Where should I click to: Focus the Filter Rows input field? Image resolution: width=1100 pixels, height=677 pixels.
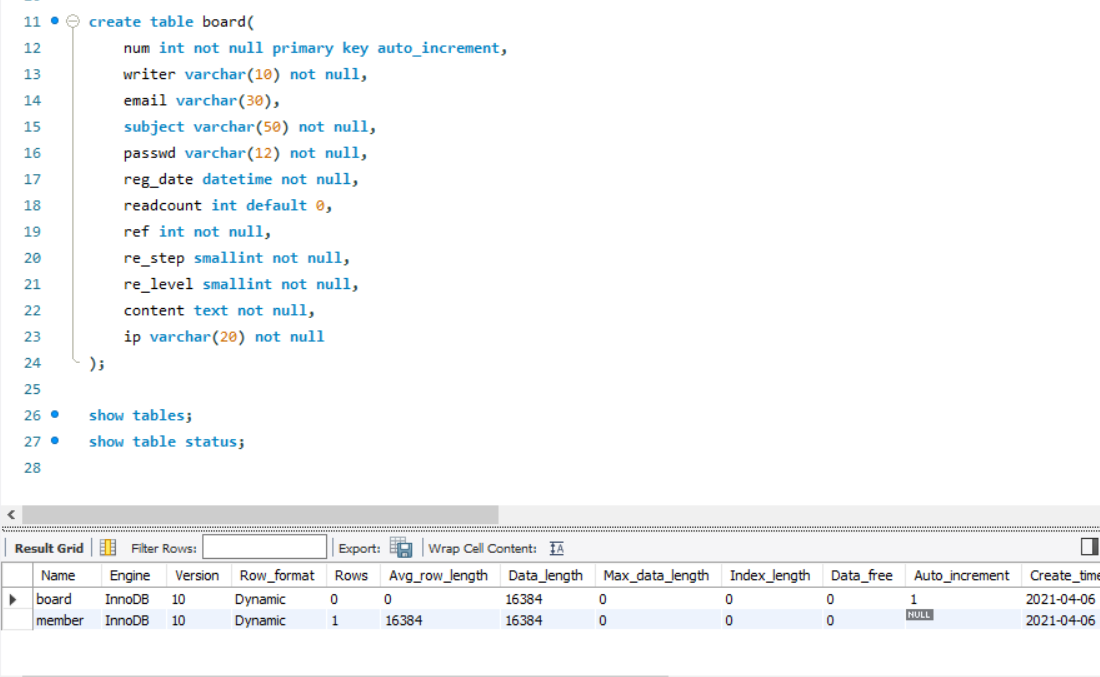coord(264,547)
